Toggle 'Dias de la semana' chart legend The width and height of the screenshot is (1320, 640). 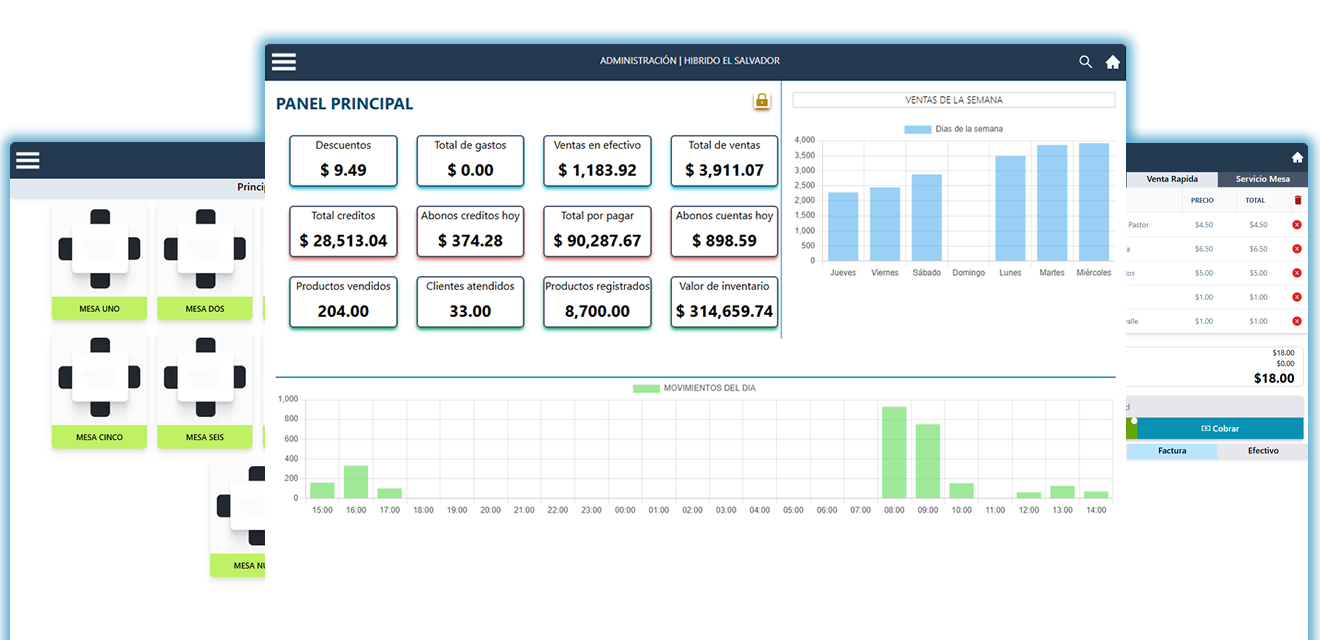point(953,129)
